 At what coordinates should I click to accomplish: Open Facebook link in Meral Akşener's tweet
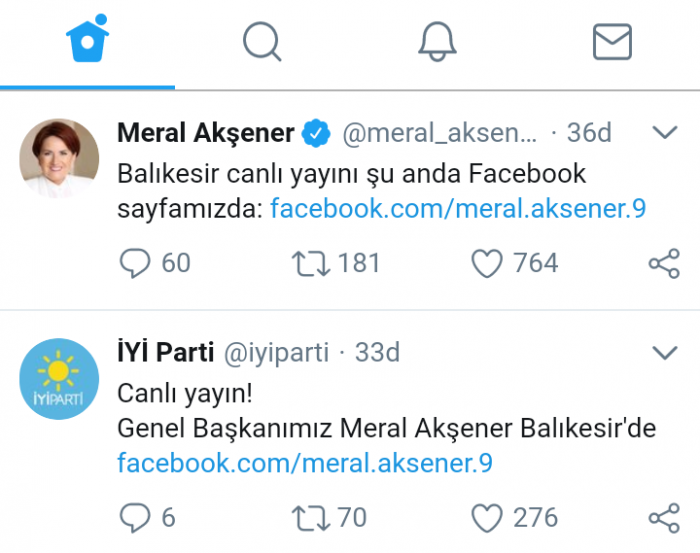point(458,208)
